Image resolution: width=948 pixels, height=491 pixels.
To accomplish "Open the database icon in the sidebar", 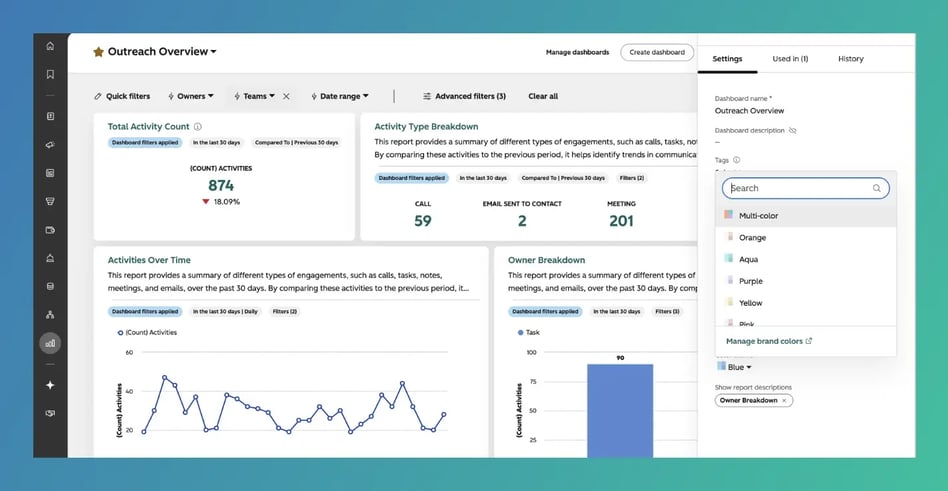I will pos(50,286).
